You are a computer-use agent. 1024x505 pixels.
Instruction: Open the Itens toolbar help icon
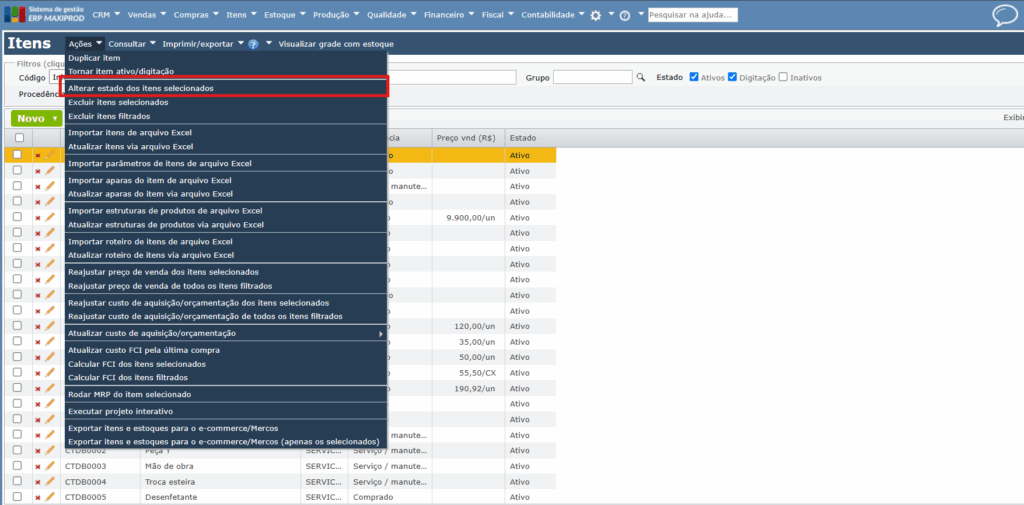[253, 44]
